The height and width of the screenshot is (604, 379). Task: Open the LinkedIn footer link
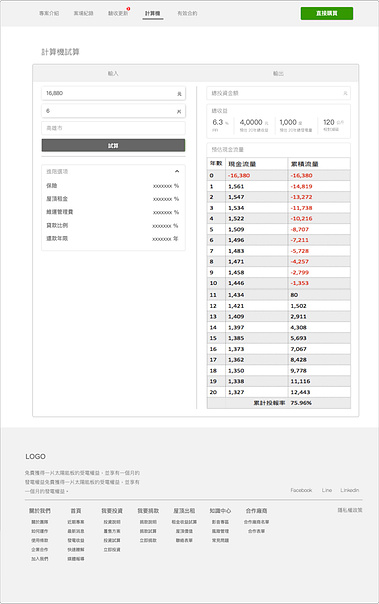350,490
